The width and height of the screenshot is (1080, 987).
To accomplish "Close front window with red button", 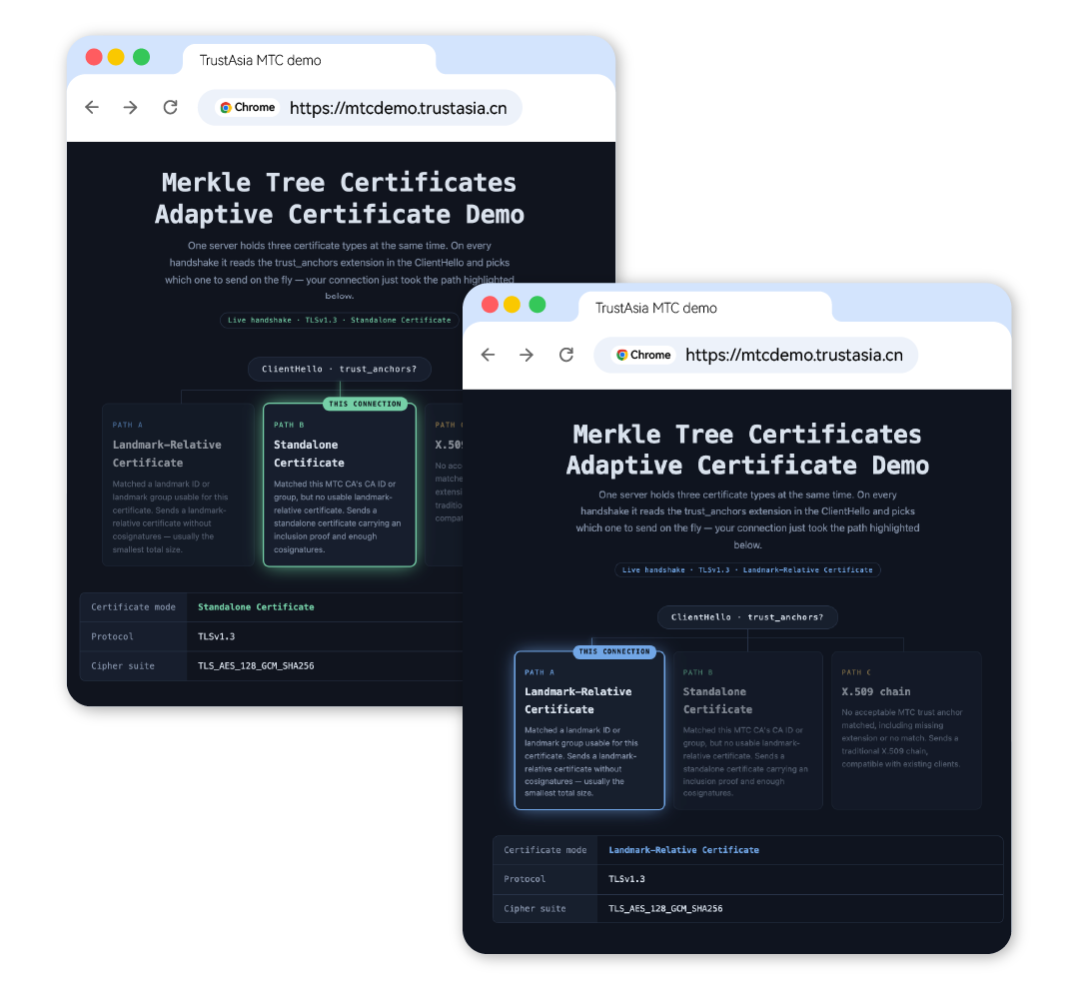I will pyautogui.click(x=490, y=304).
